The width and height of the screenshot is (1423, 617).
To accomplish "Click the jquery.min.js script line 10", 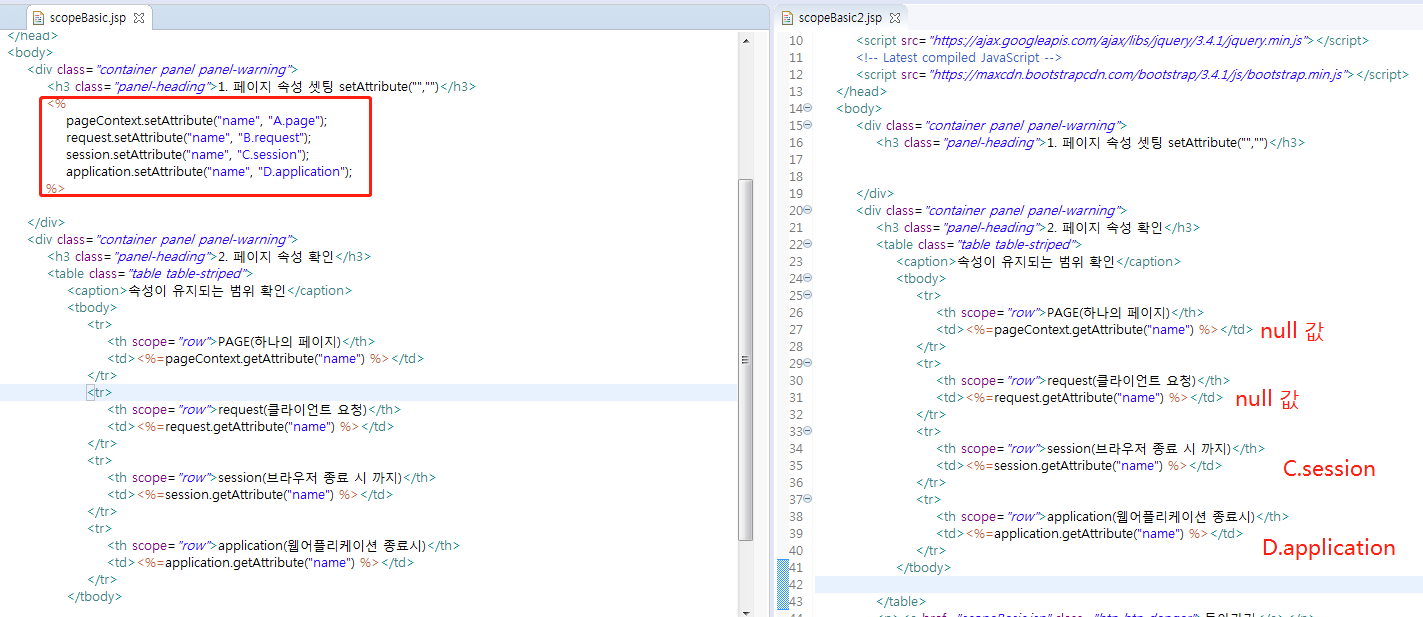I will coord(1112,40).
